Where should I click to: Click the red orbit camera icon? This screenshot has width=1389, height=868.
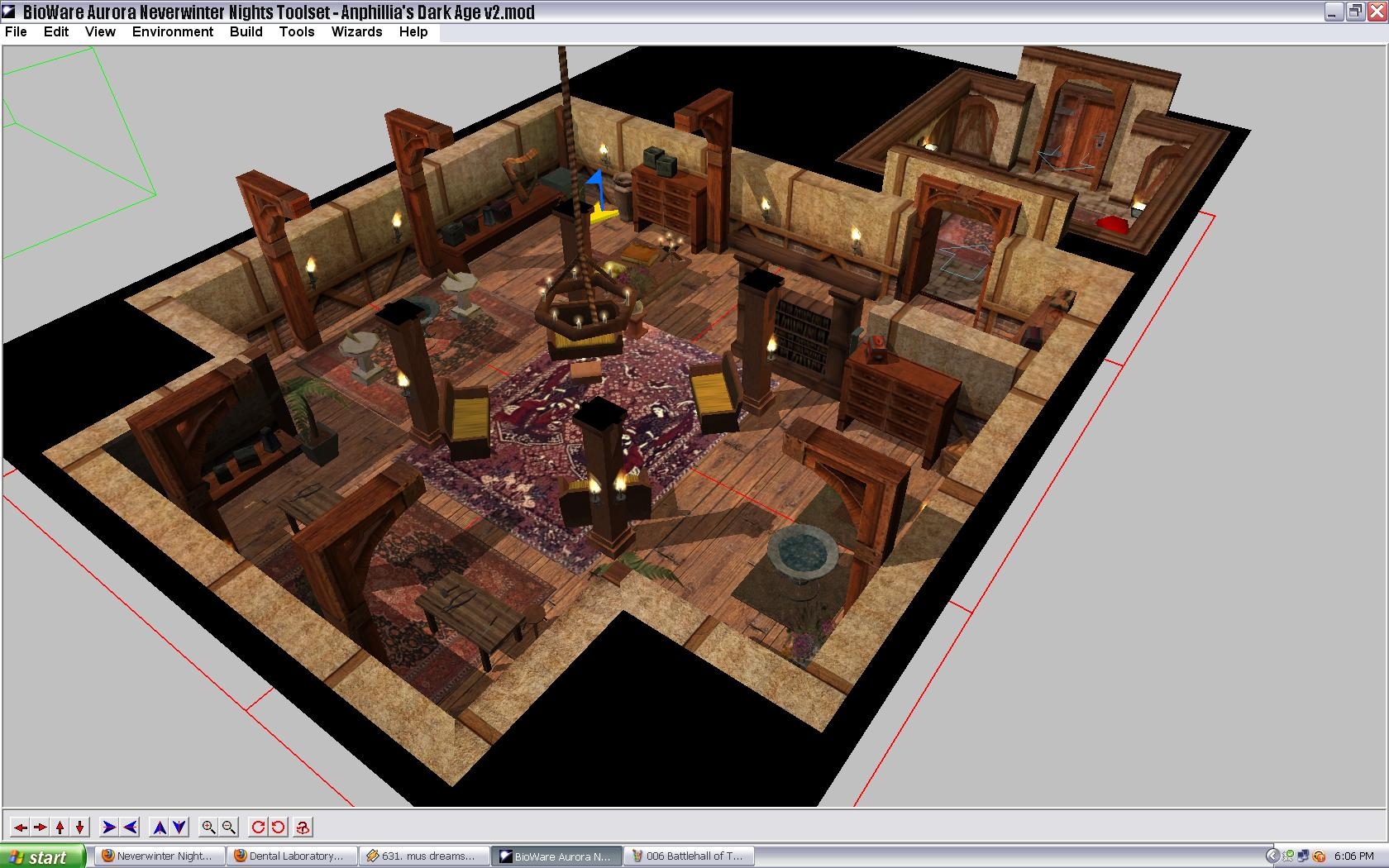pyautogui.click(x=303, y=827)
